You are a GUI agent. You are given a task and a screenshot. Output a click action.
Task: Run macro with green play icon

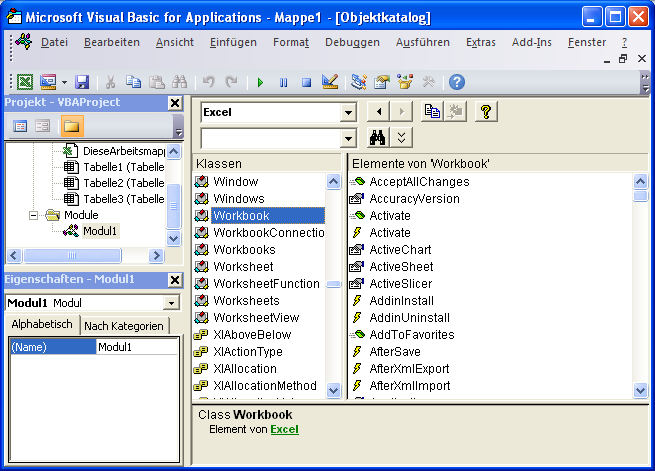[260, 82]
